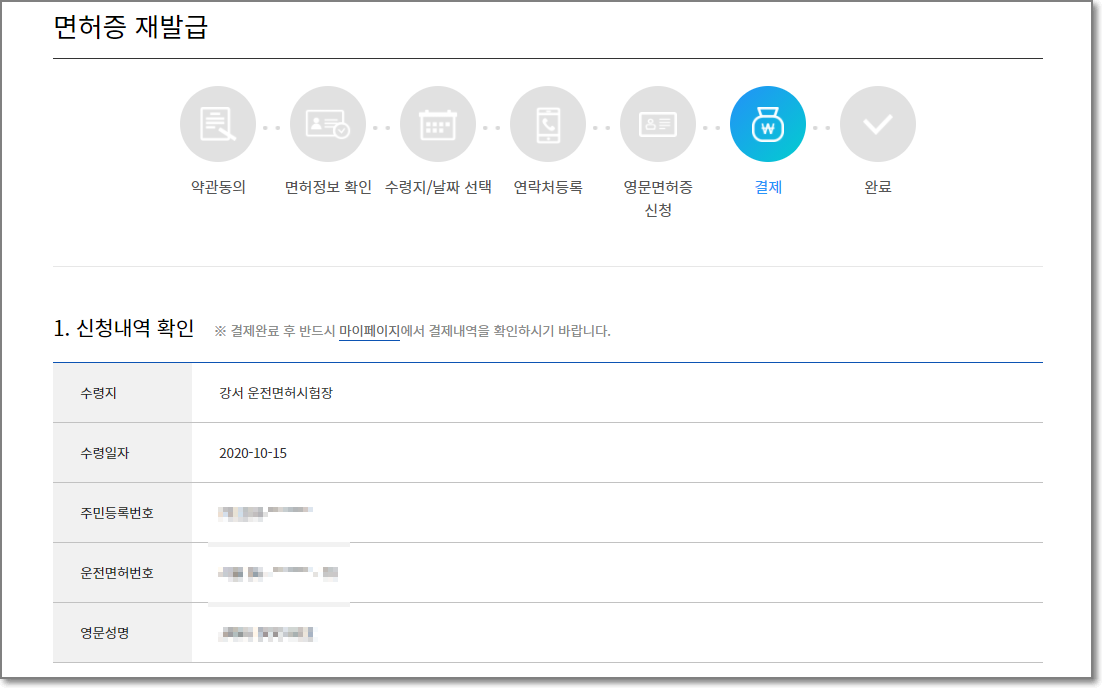
Task: Click the 연락처등록 phone step icon
Action: pos(547,124)
